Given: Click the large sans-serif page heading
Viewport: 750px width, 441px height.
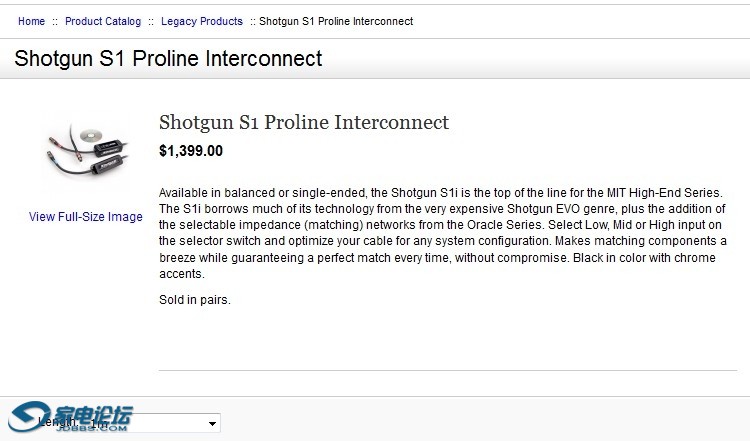Looking at the screenshot, I should pos(168,58).
